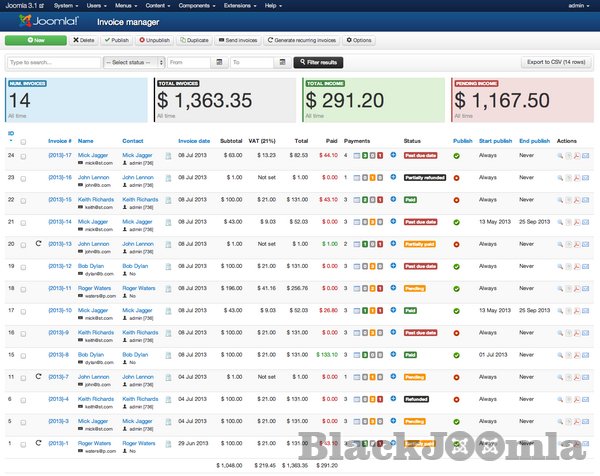This screenshot has width=600, height=476.
Task: Open the Users menu
Action: (x=97, y=5)
